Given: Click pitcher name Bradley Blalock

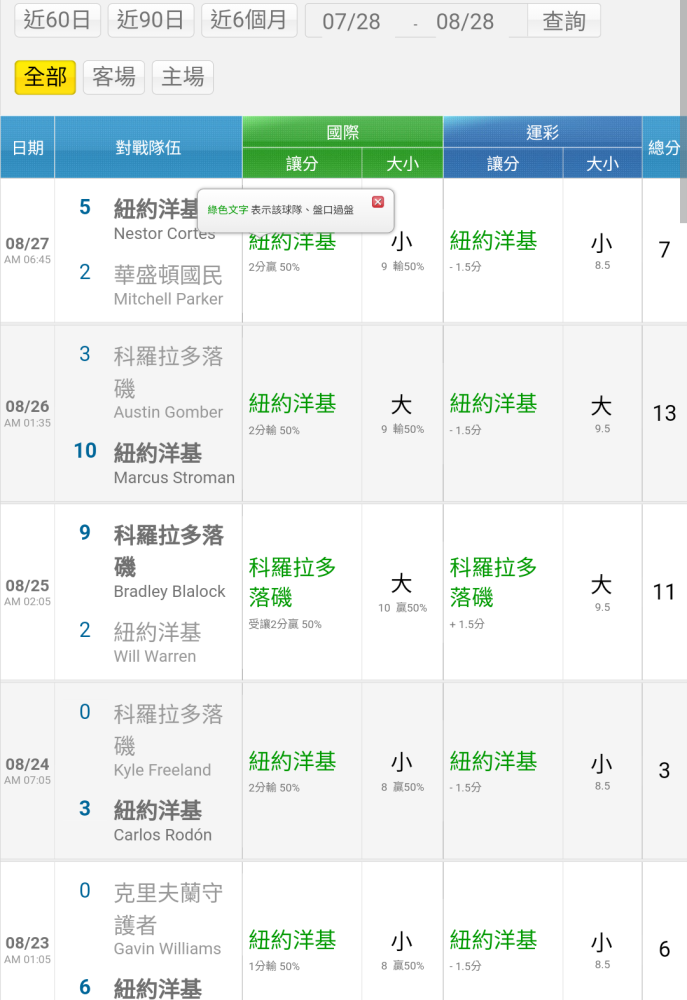Looking at the screenshot, I should pyautogui.click(x=170, y=591).
